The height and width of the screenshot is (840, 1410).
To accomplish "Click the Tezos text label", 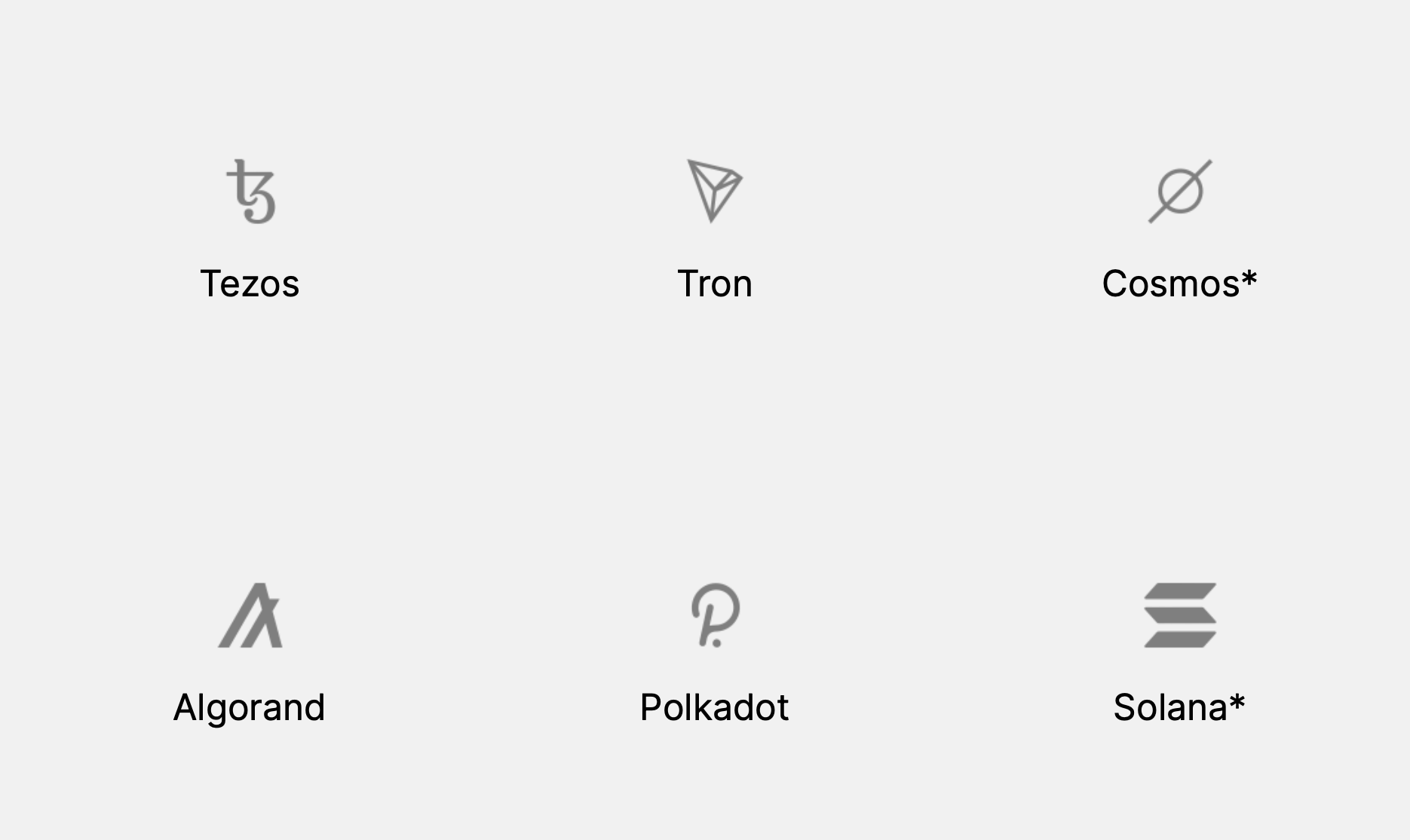I will pos(250,284).
